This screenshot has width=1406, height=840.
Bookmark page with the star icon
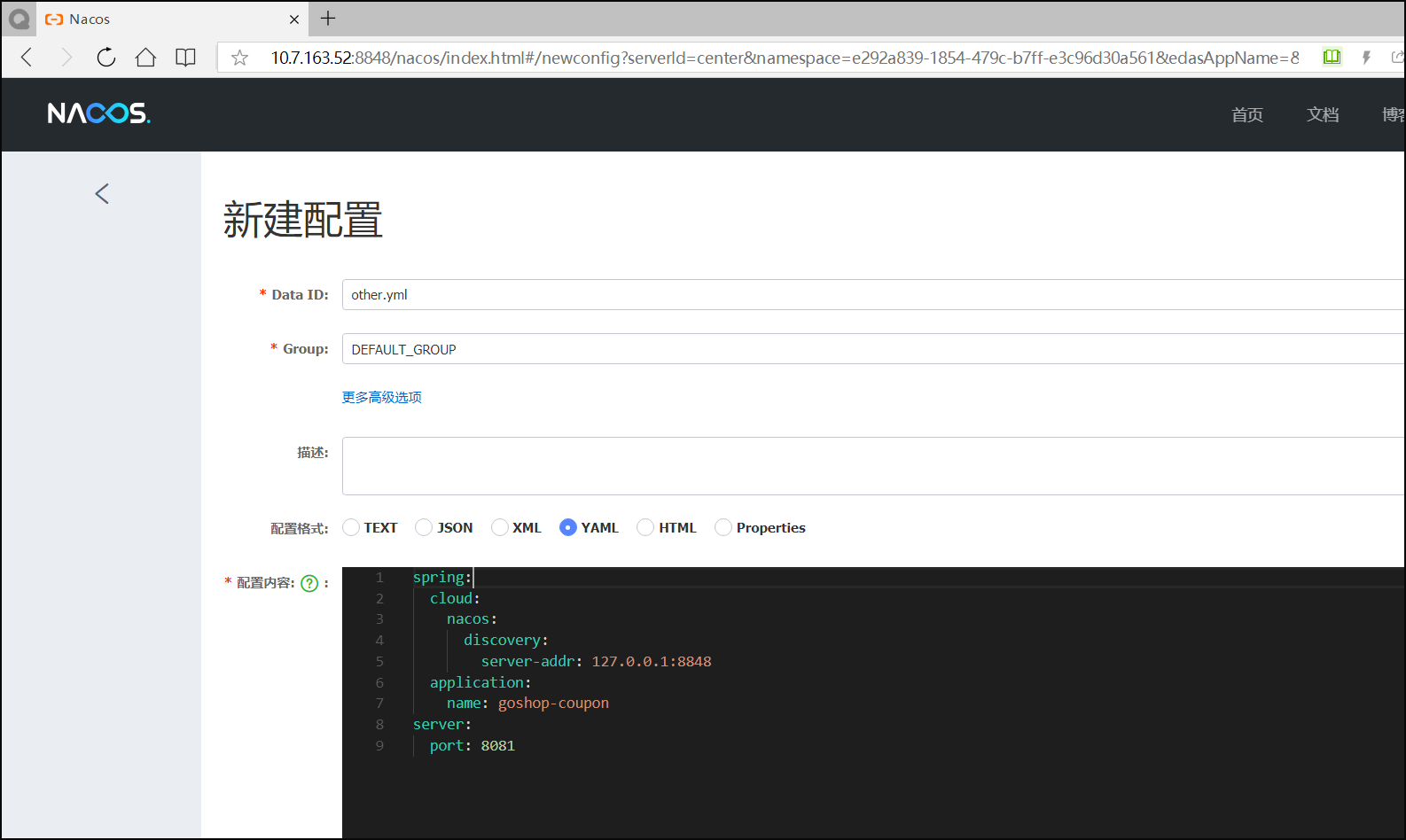(x=239, y=58)
